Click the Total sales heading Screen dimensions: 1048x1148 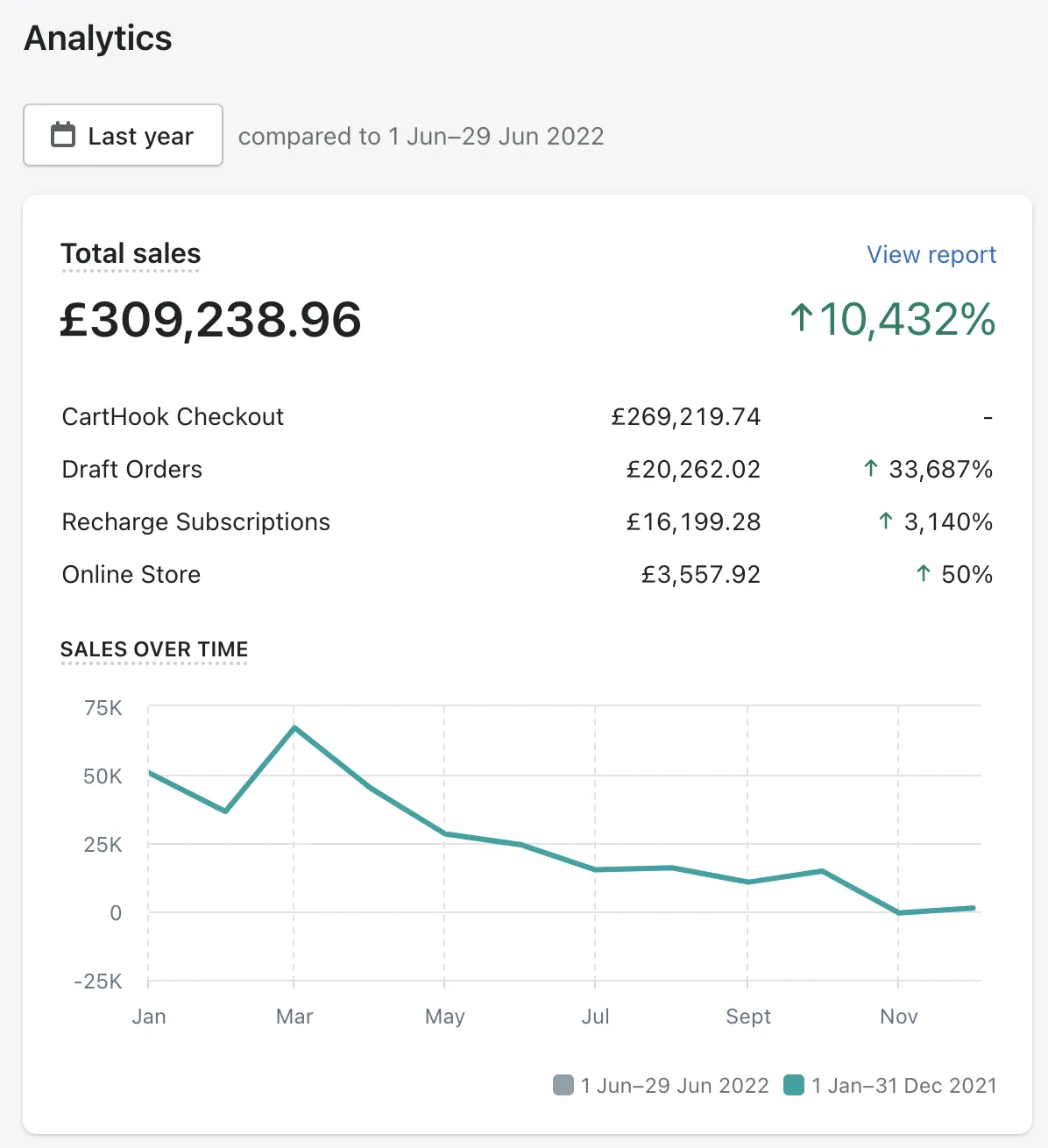[131, 254]
